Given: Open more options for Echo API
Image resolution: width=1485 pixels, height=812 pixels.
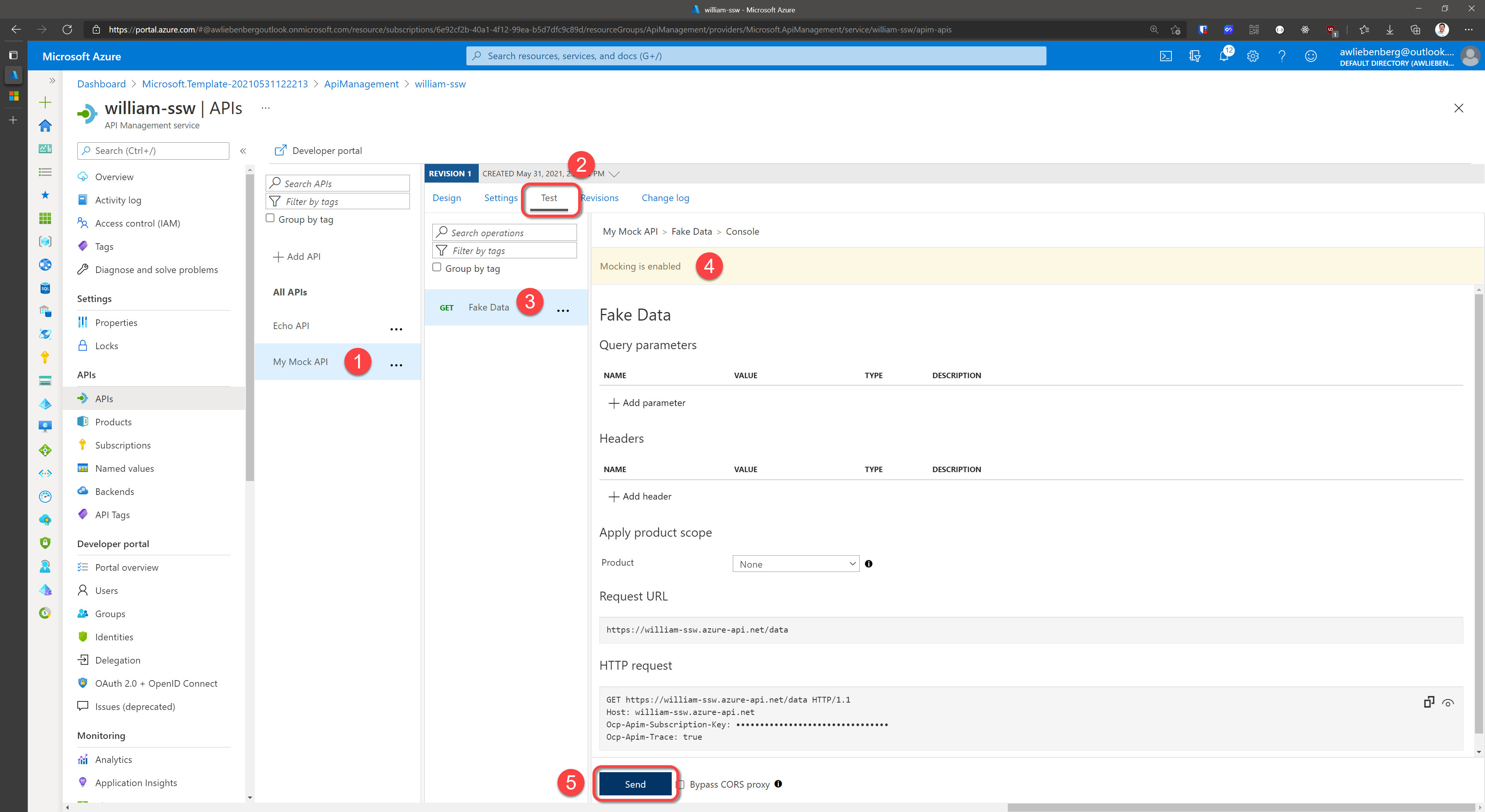Looking at the screenshot, I should 396,329.
